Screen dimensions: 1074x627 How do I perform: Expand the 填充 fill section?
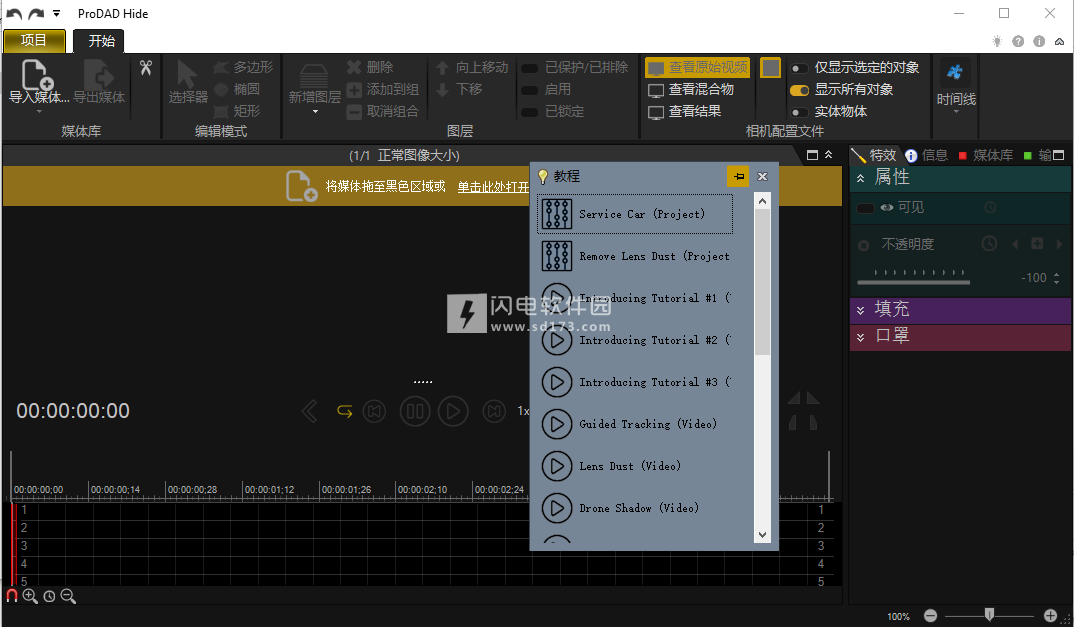pos(860,310)
